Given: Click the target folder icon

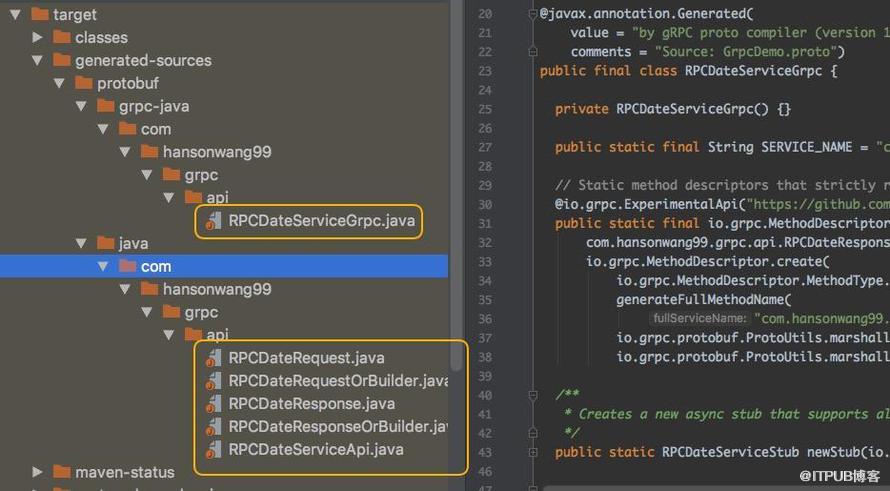Looking at the screenshot, I should (x=40, y=14).
